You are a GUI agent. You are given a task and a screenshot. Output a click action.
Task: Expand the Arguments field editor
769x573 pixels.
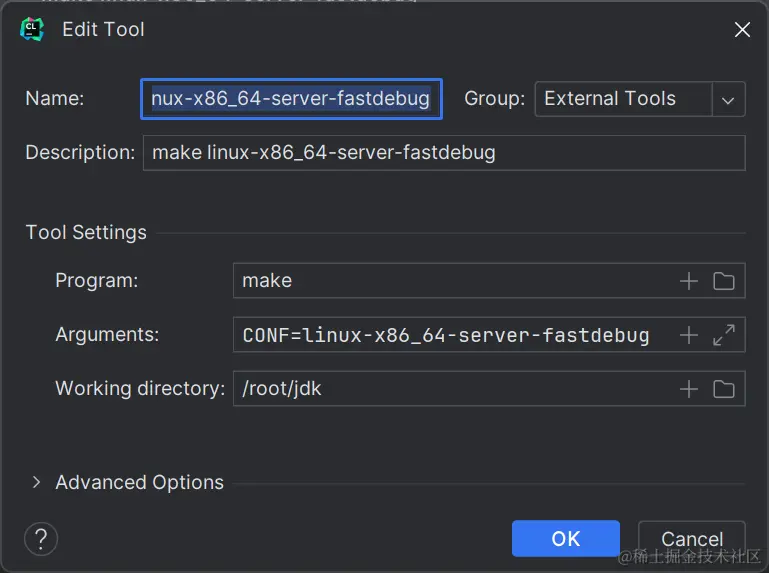click(724, 336)
